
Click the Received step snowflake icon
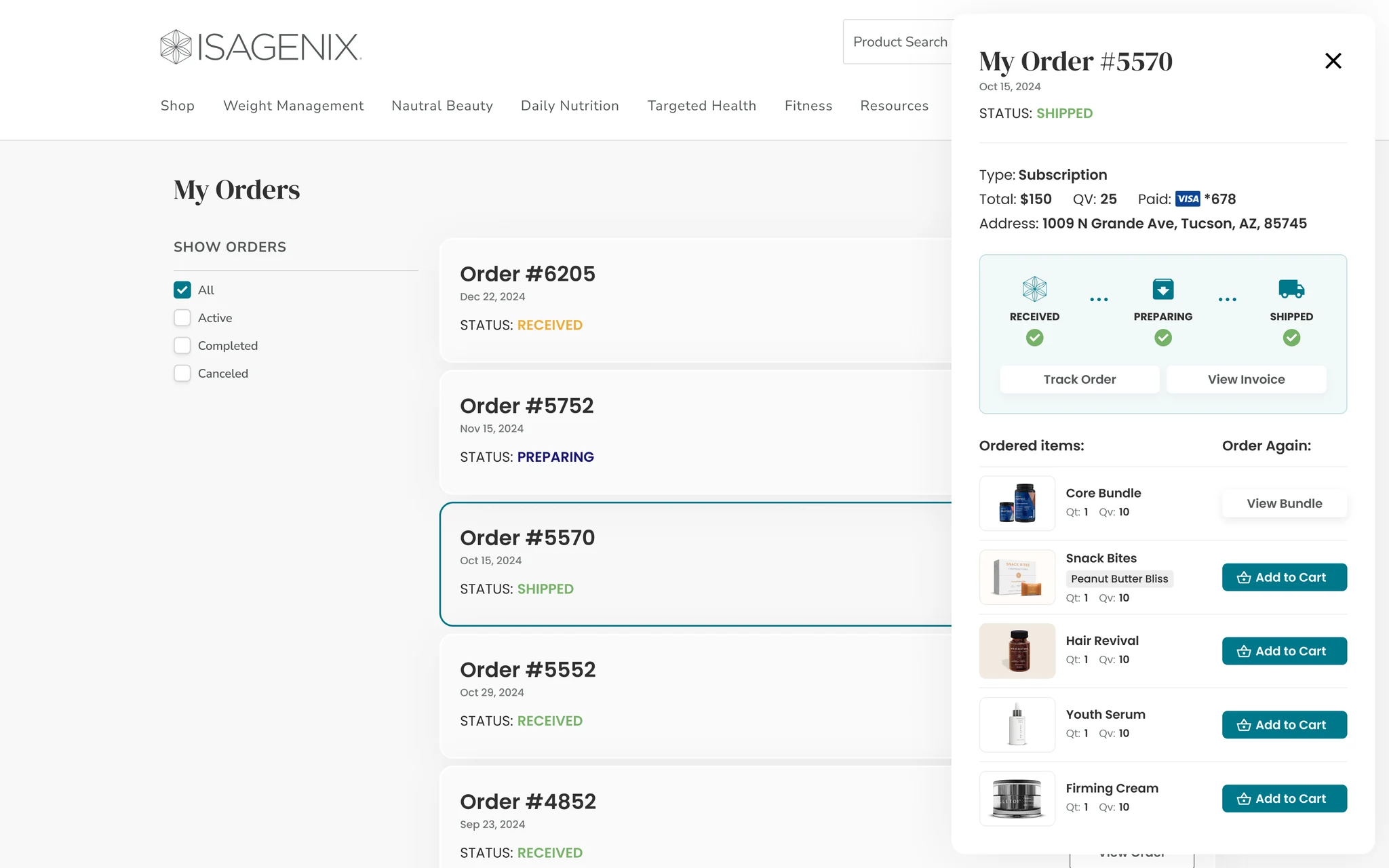(1034, 289)
